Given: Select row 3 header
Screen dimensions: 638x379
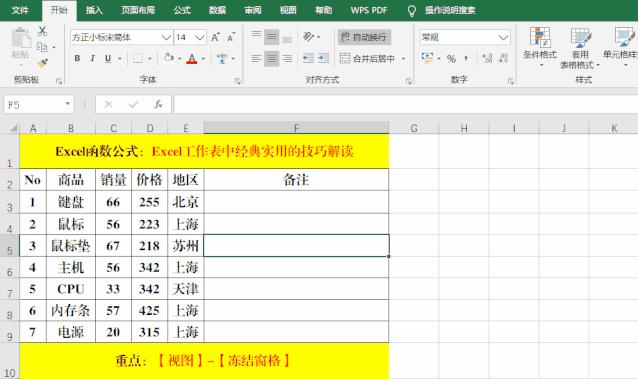Looking at the screenshot, I should coord(10,202).
